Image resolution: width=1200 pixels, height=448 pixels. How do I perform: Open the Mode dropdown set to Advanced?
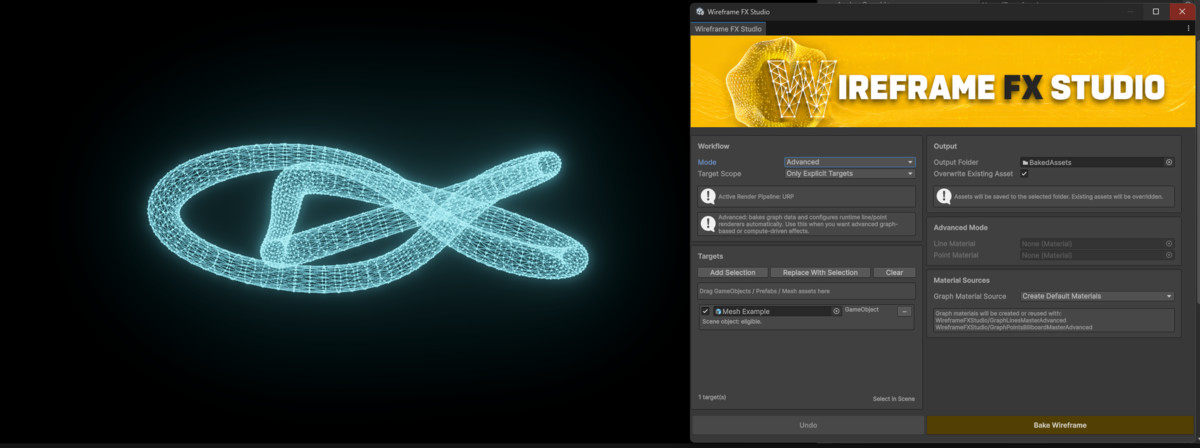tap(850, 162)
